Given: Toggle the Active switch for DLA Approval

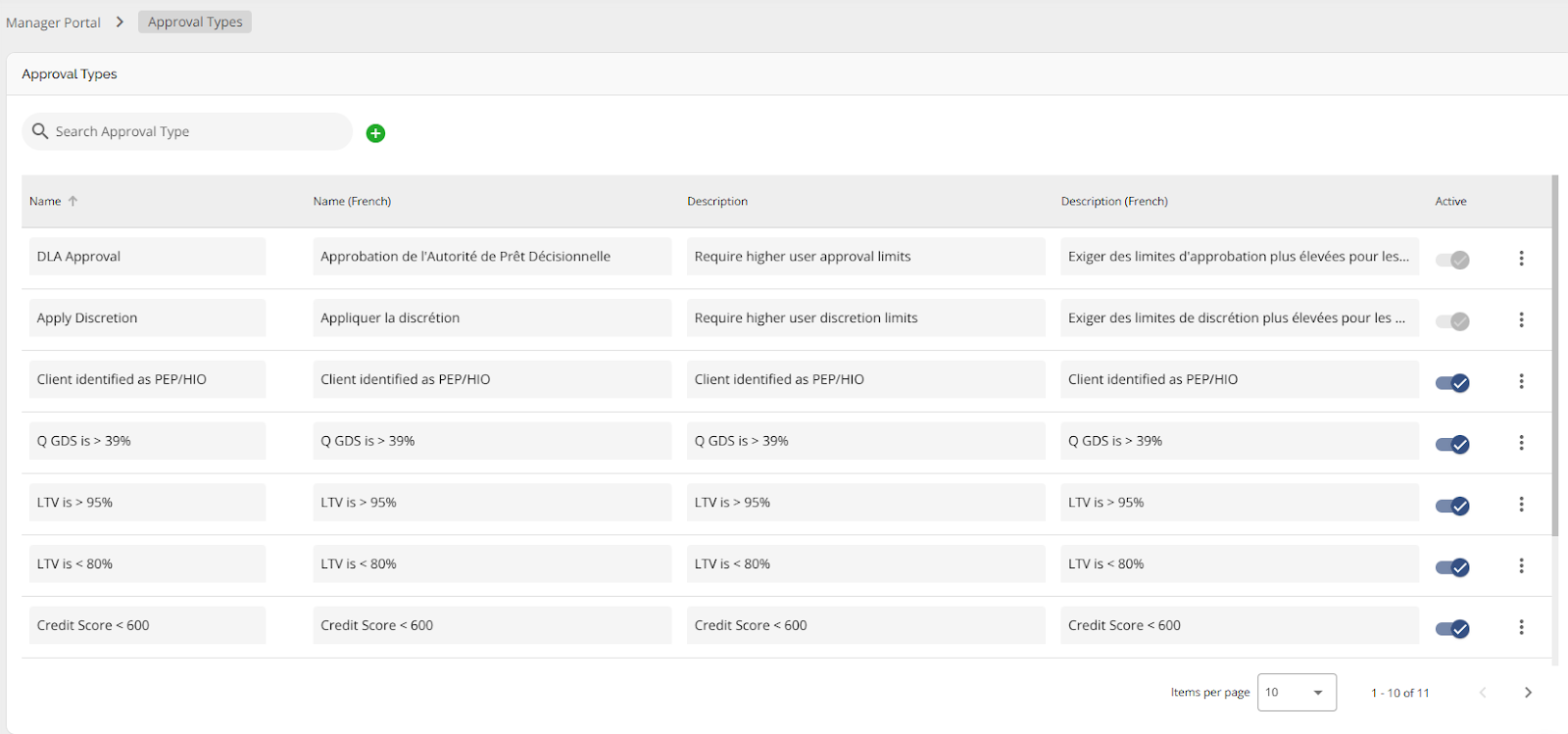Looking at the screenshot, I should [x=1451, y=260].
